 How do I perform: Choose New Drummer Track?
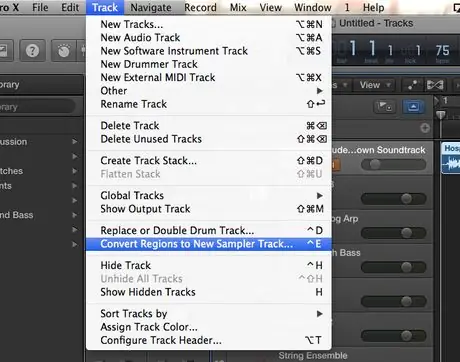click(209, 64)
